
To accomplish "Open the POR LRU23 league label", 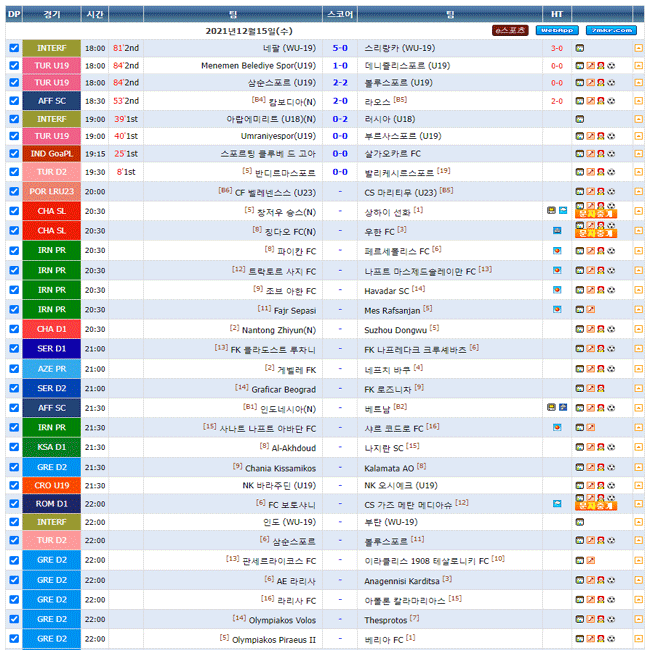I will click(x=52, y=191).
